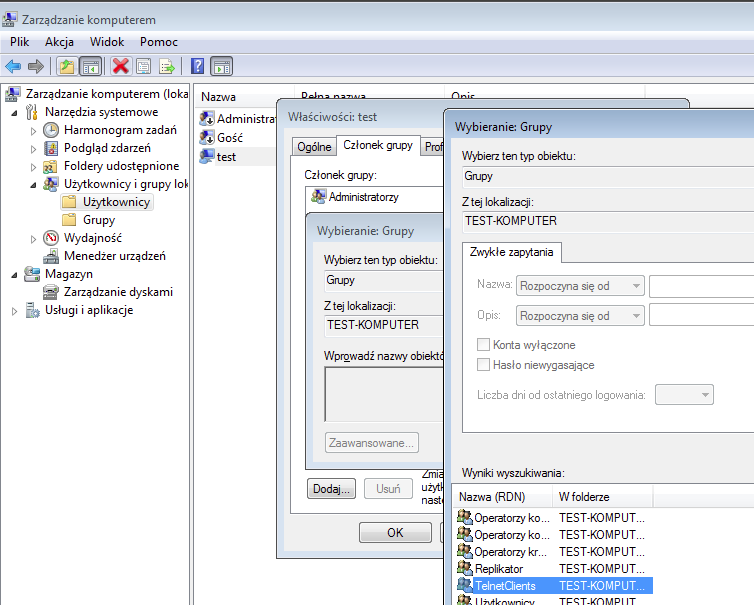Click the Zarządzanie komputerem root node icon

[13, 94]
